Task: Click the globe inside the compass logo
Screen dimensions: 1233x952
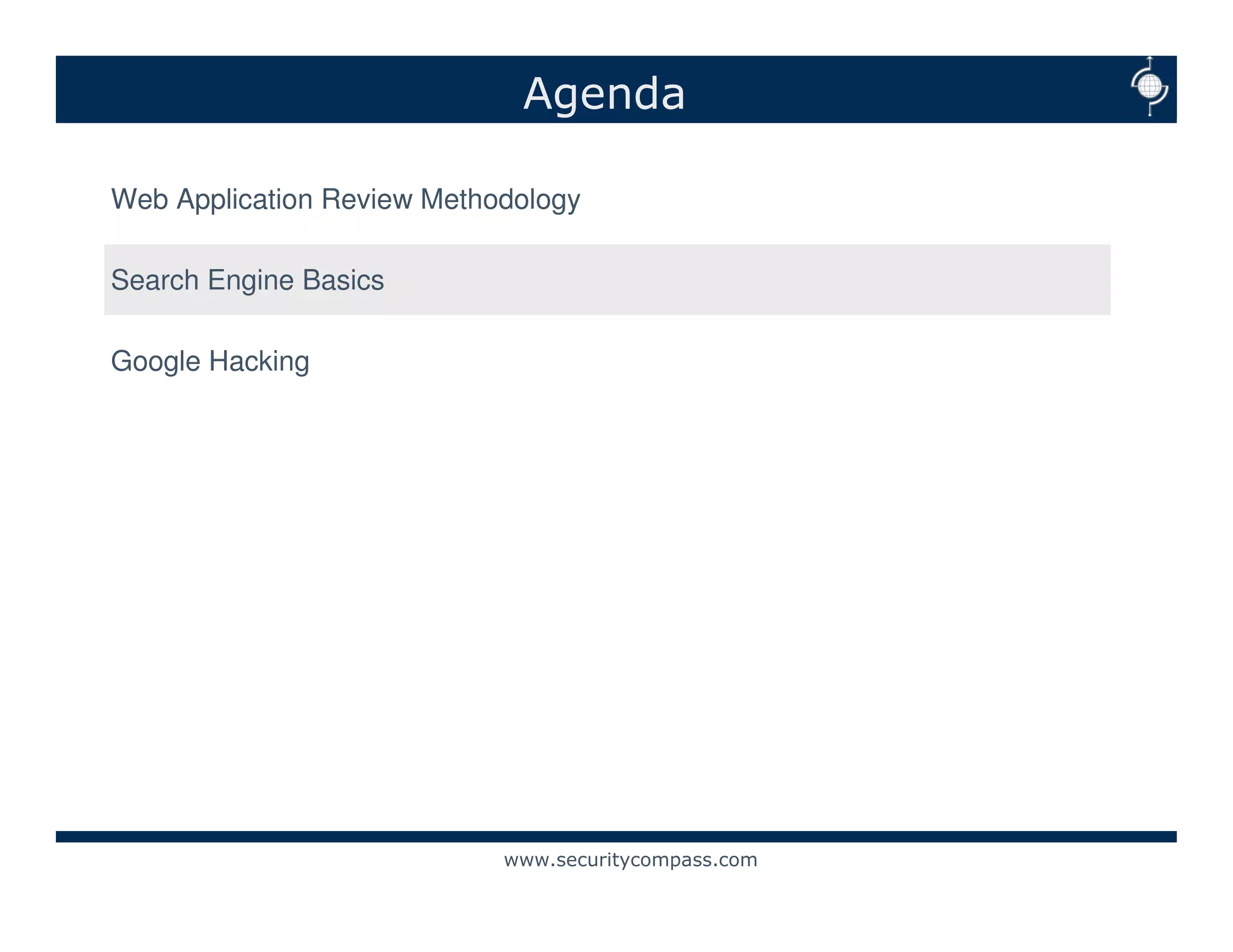Action: click(1151, 85)
